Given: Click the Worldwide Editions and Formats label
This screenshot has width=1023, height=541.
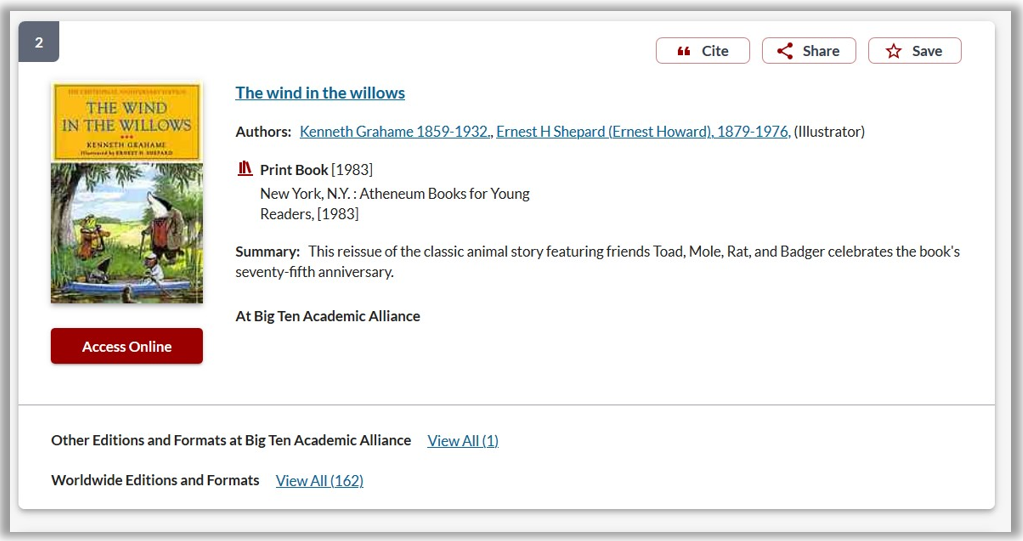Looking at the screenshot, I should [155, 480].
